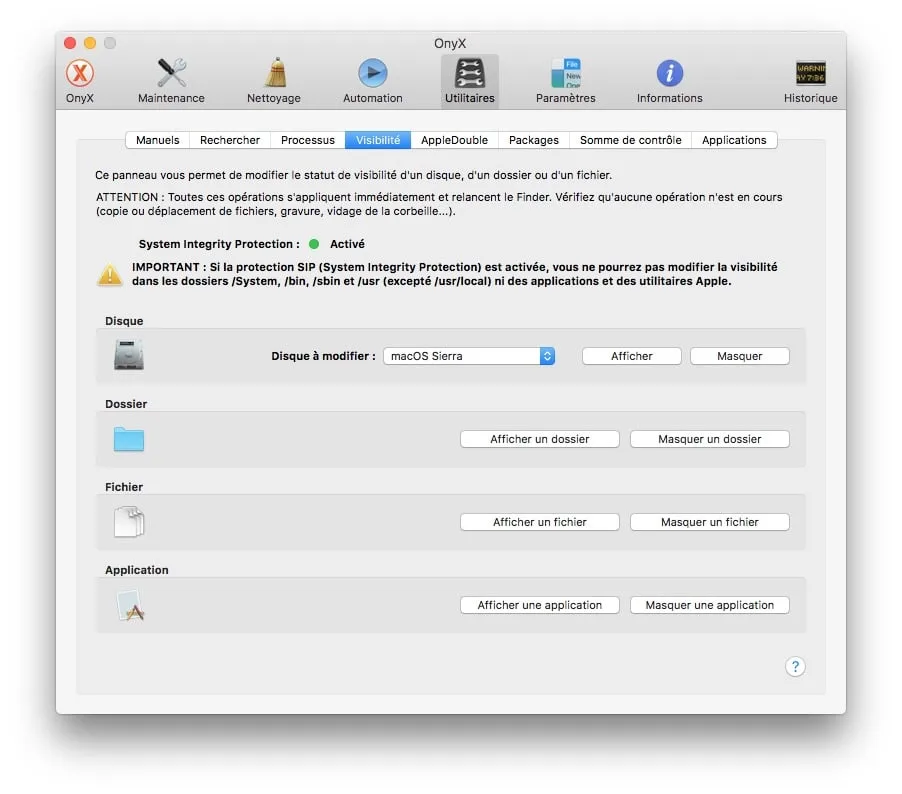
Task: Open help with the question mark button
Action: [795, 666]
